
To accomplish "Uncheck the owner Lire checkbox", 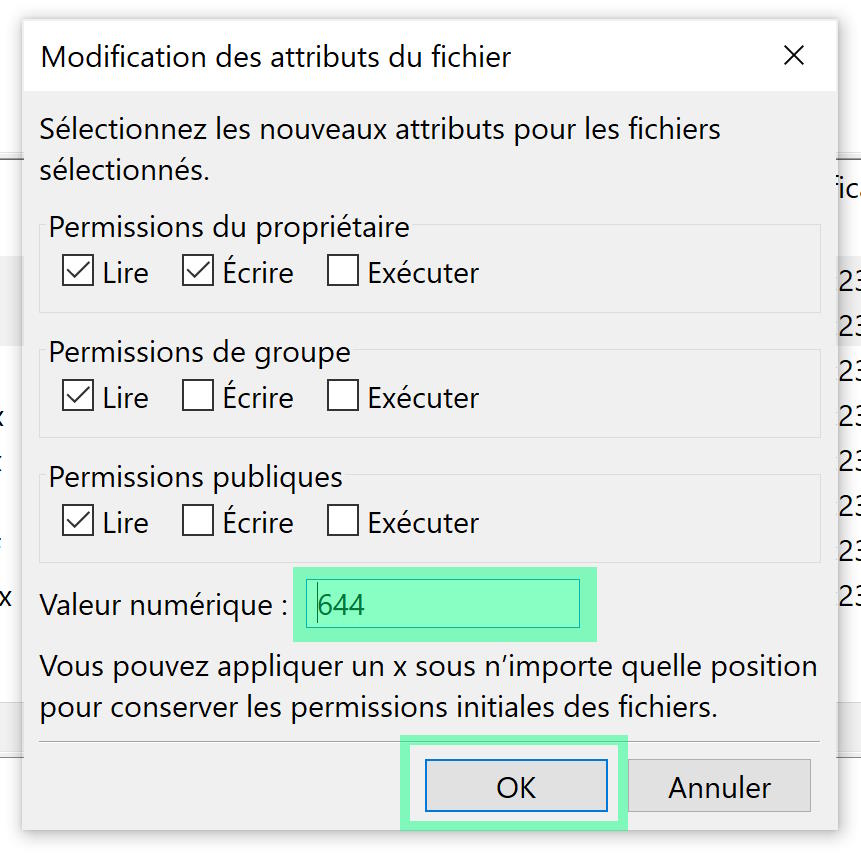I will [78, 272].
